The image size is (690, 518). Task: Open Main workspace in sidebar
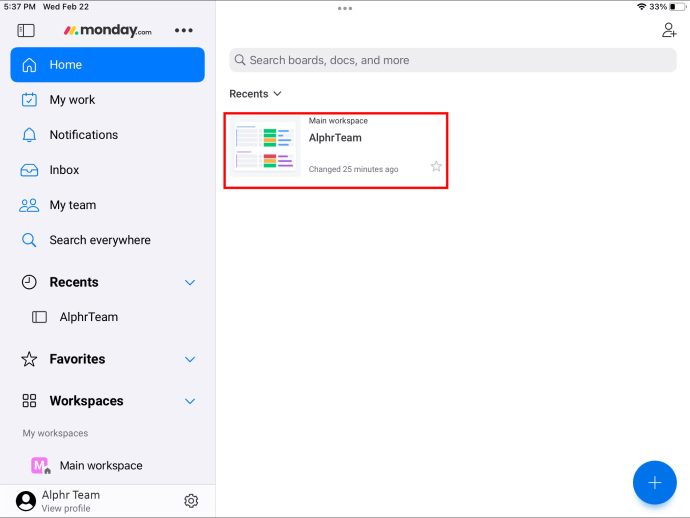pyautogui.click(x=107, y=466)
